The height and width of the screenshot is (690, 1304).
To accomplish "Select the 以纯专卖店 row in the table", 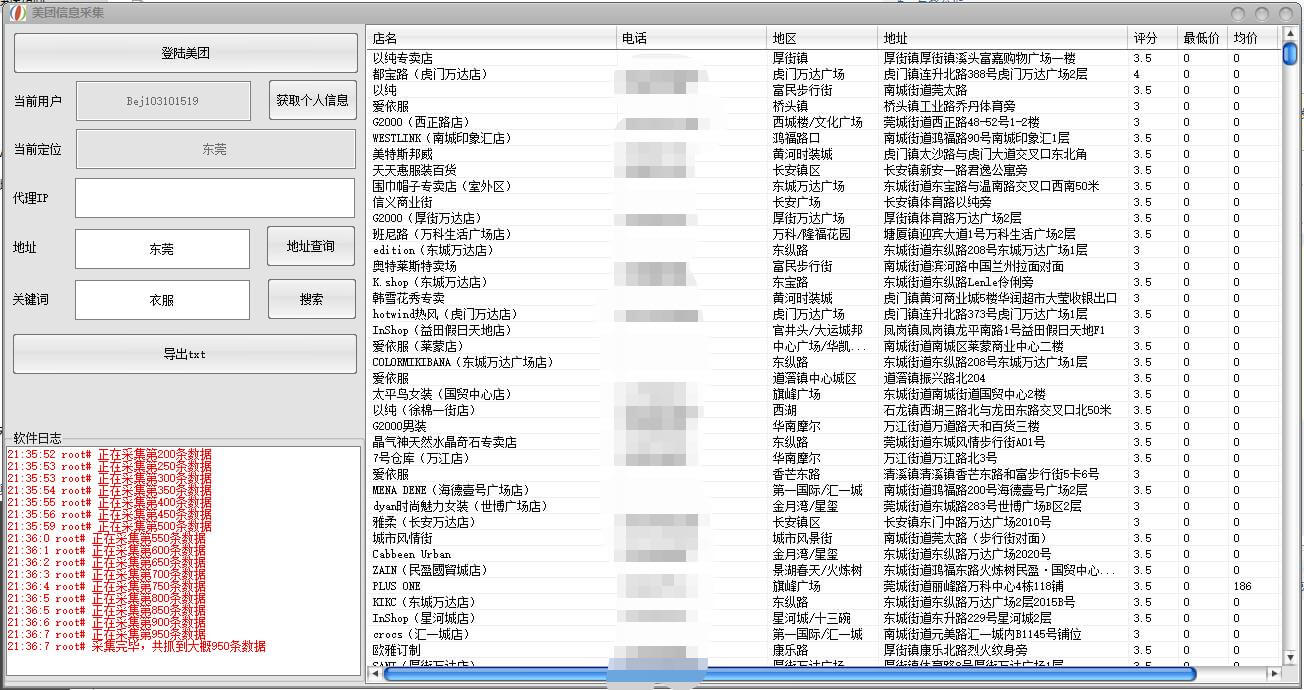I will 500,57.
